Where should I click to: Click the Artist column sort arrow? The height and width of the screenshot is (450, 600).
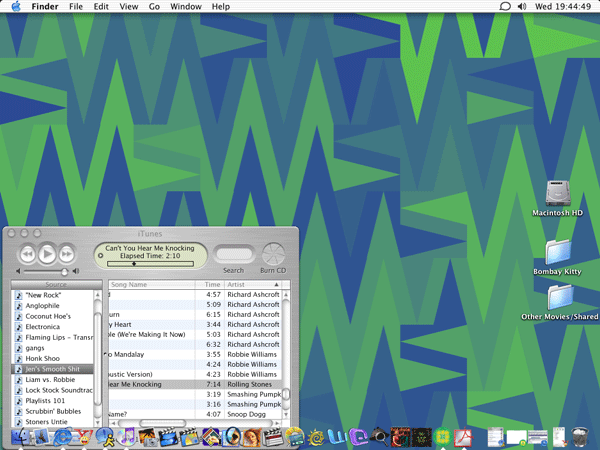pos(276,285)
